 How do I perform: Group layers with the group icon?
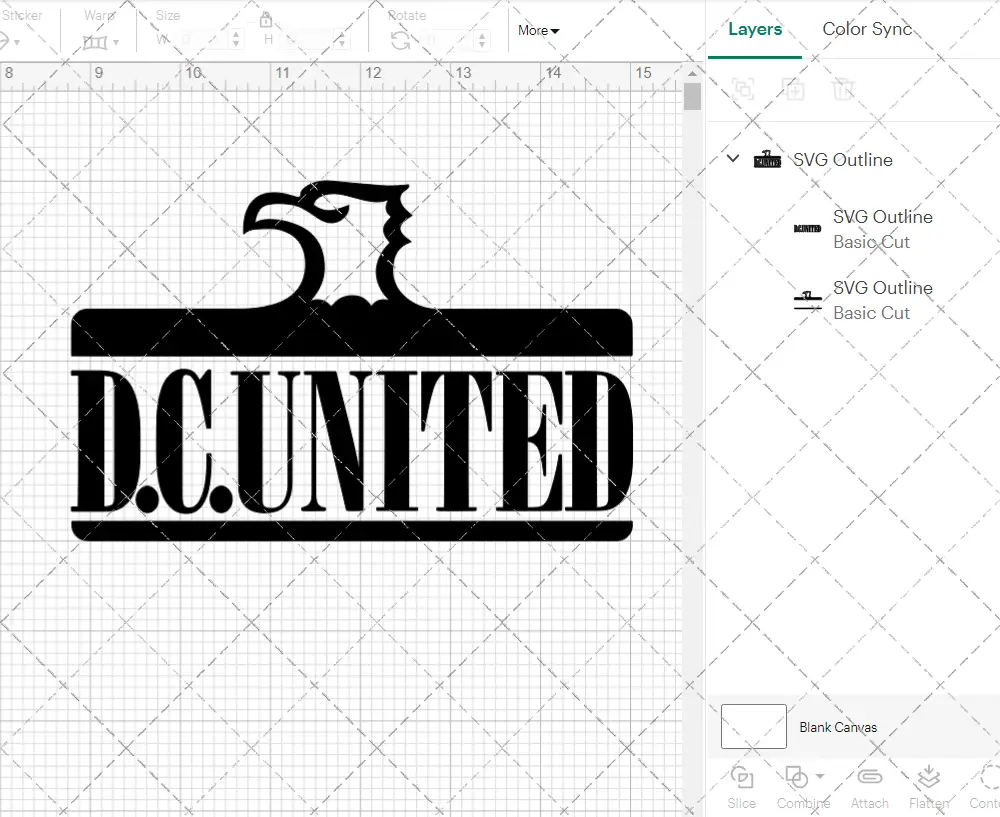point(742,90)
